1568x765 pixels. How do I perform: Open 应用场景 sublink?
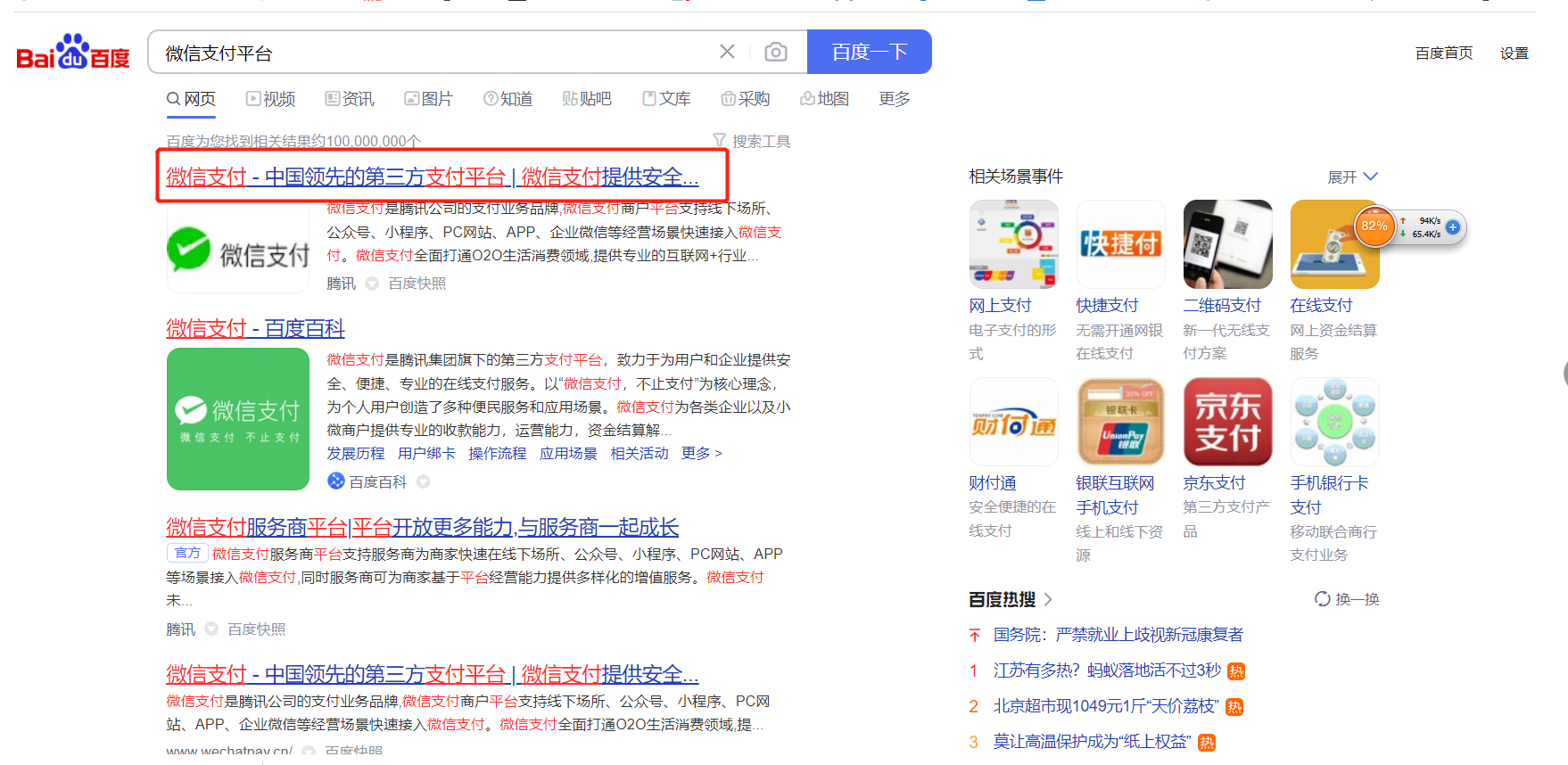tap(568, 454)
